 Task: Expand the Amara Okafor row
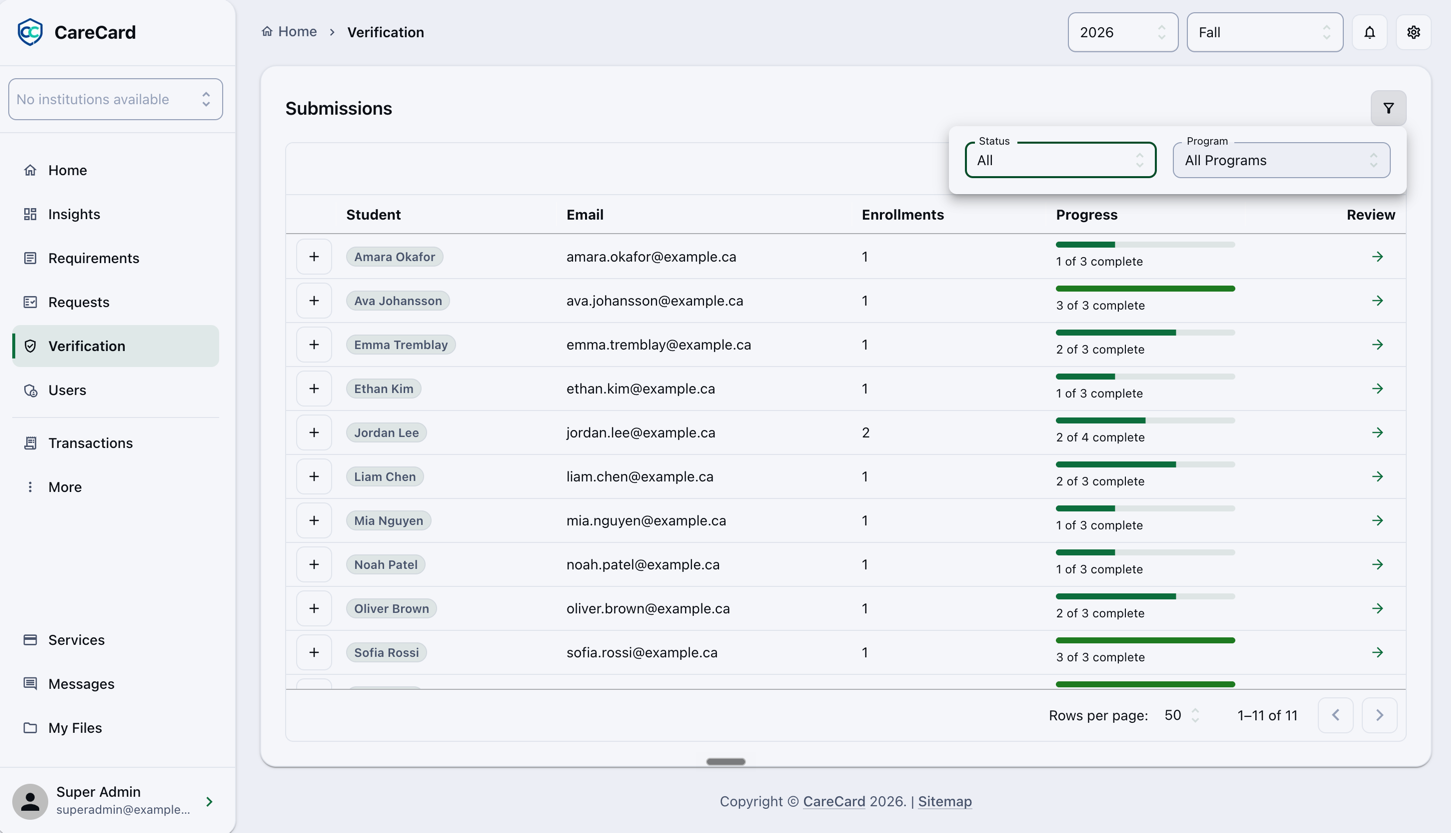coord(314,257)
